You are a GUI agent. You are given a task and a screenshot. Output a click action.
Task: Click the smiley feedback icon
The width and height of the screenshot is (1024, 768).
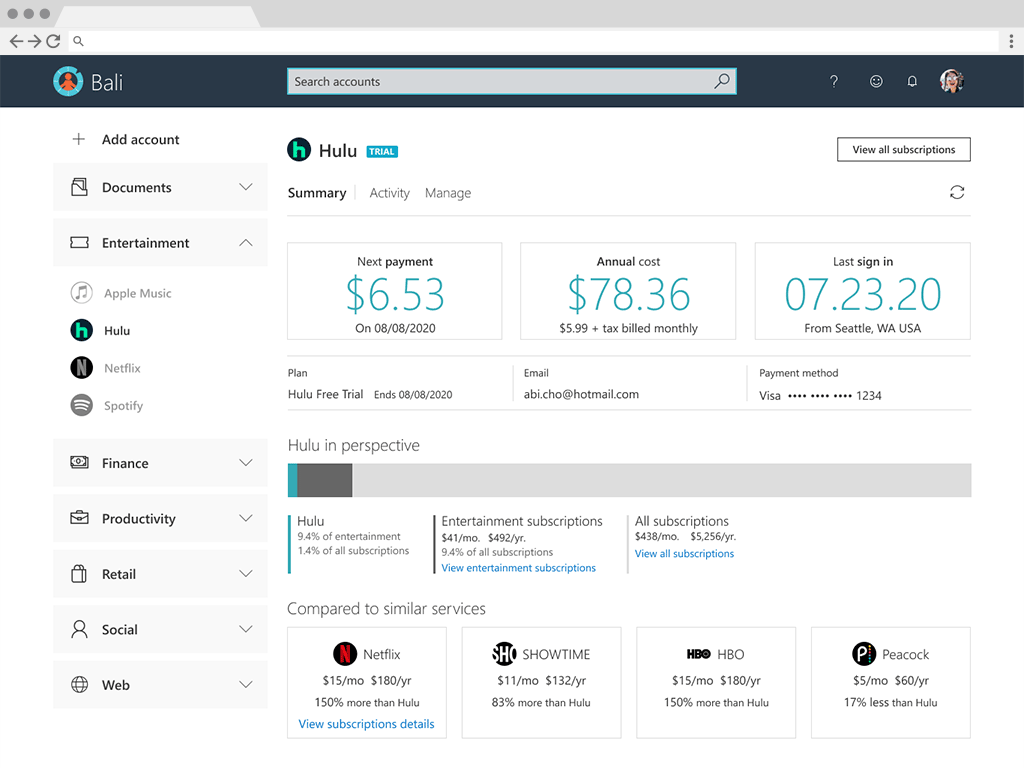pyautogui.click(x=876, y=81)
